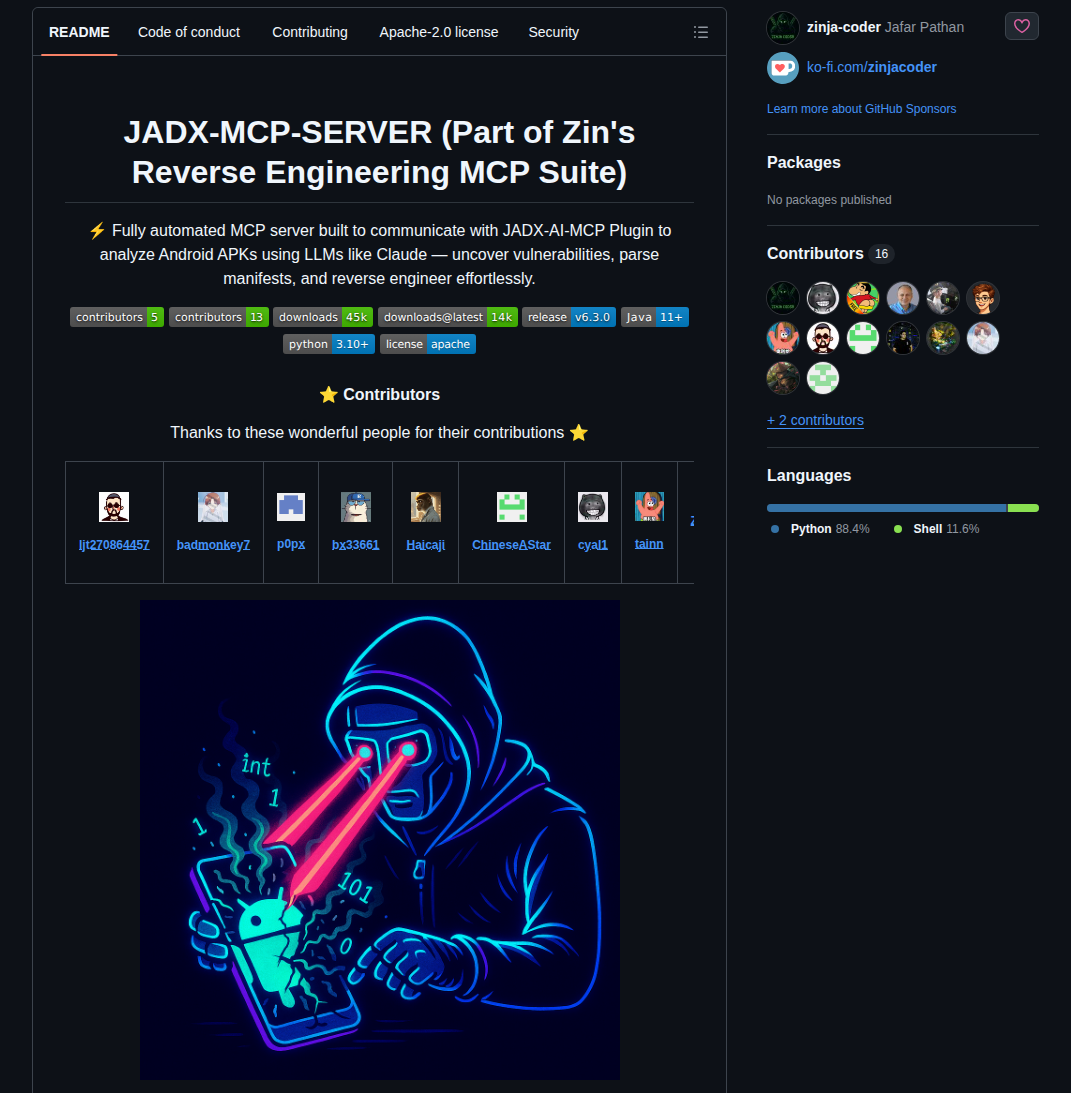1071x1093 pixels.
Task: Open the Security tab
Action: [x=554, y=32]
